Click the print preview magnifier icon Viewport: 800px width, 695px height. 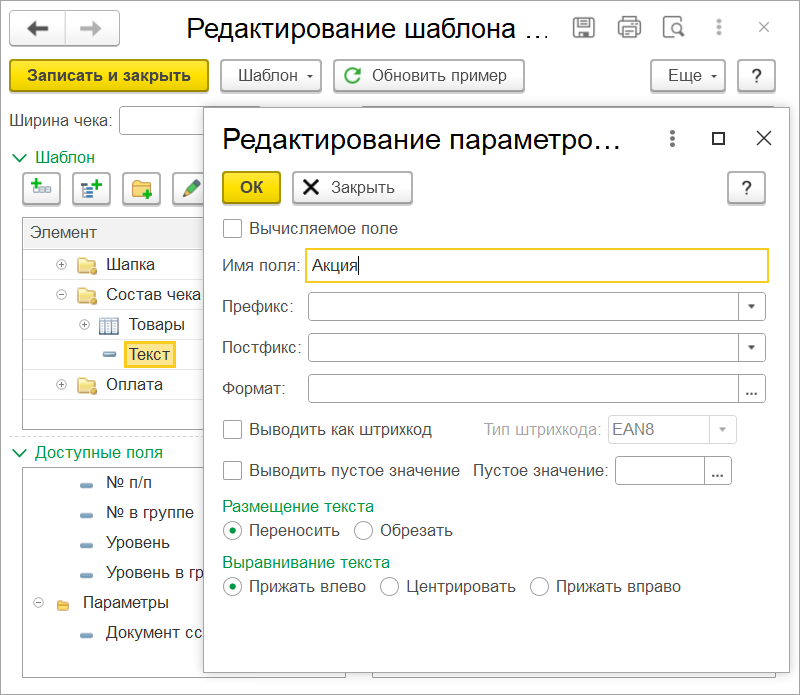(674, 28)
